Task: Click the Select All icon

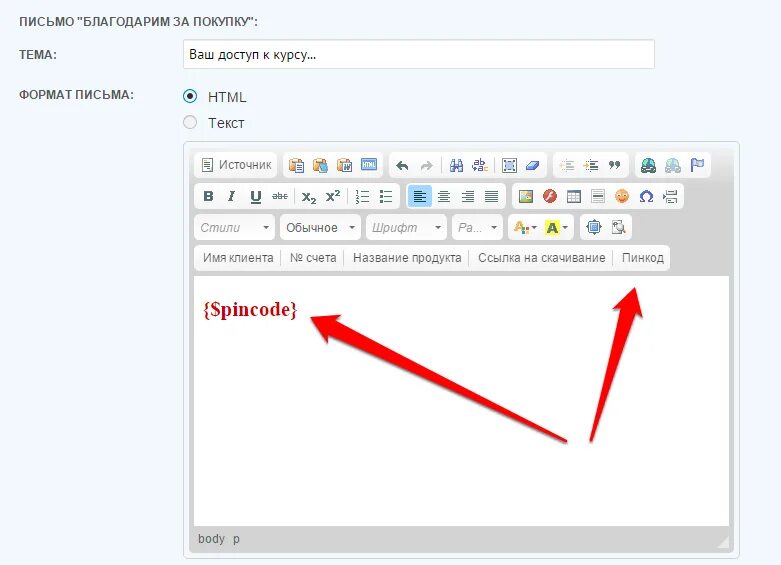Action: click(509, 165)
